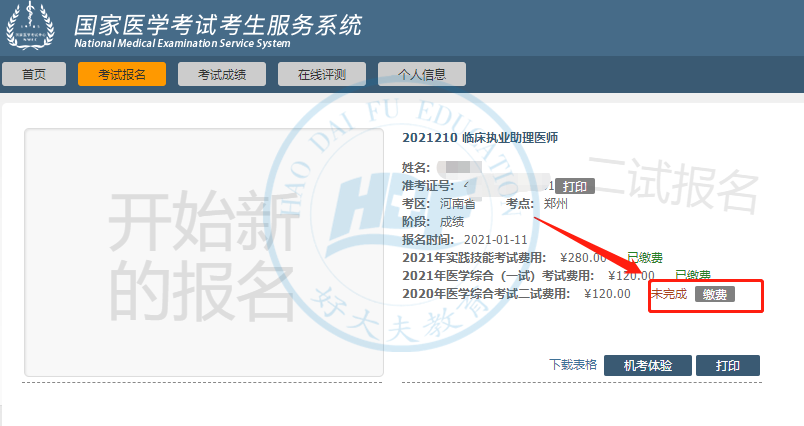This screenshot has width=804, height=426.
Task: Click 已缴费 beside 医学综合（一试）费用
Action: coord(693,275)
